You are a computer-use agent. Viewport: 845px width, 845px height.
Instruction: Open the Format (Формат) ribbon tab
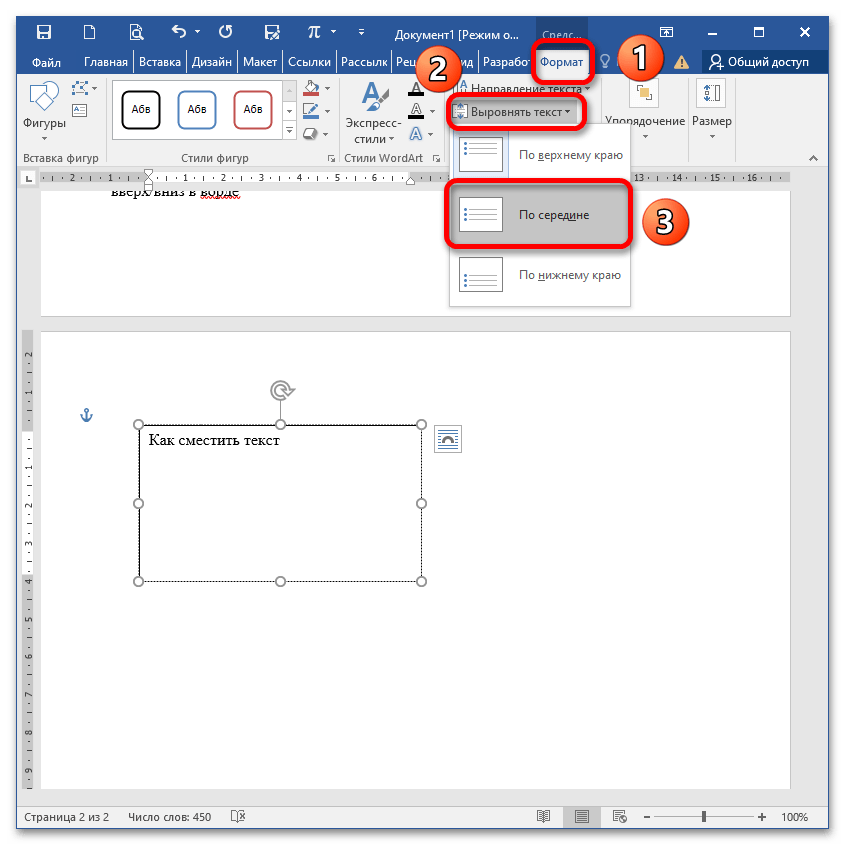561,62
